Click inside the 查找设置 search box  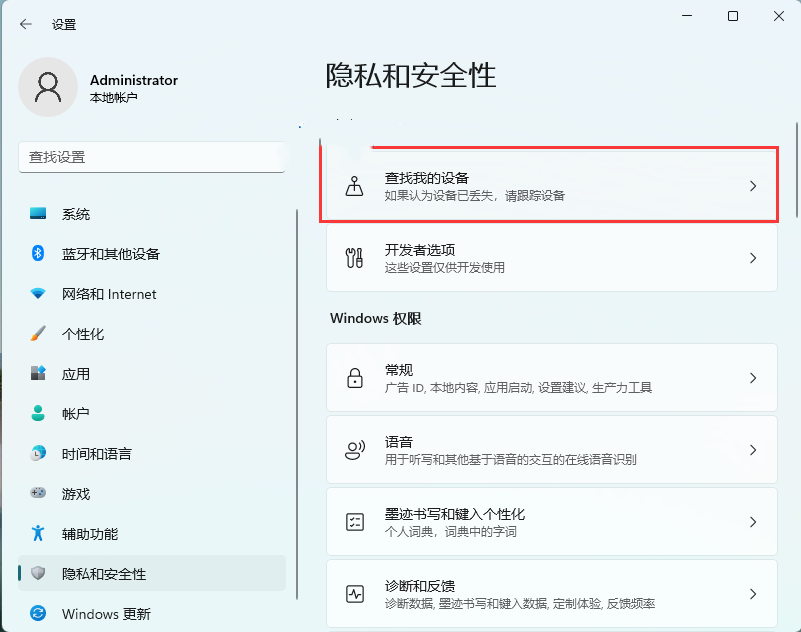152,158
